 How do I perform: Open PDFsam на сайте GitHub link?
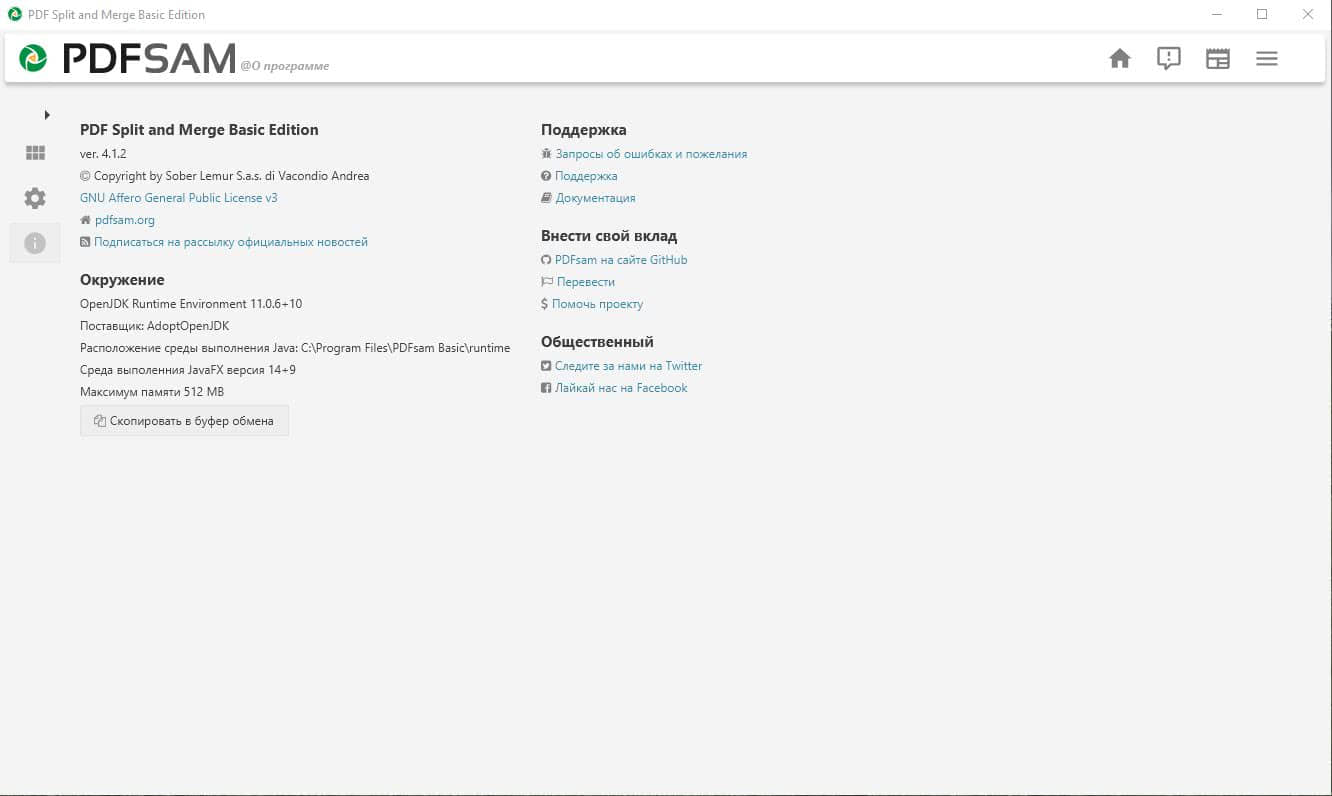coord(621,260)
